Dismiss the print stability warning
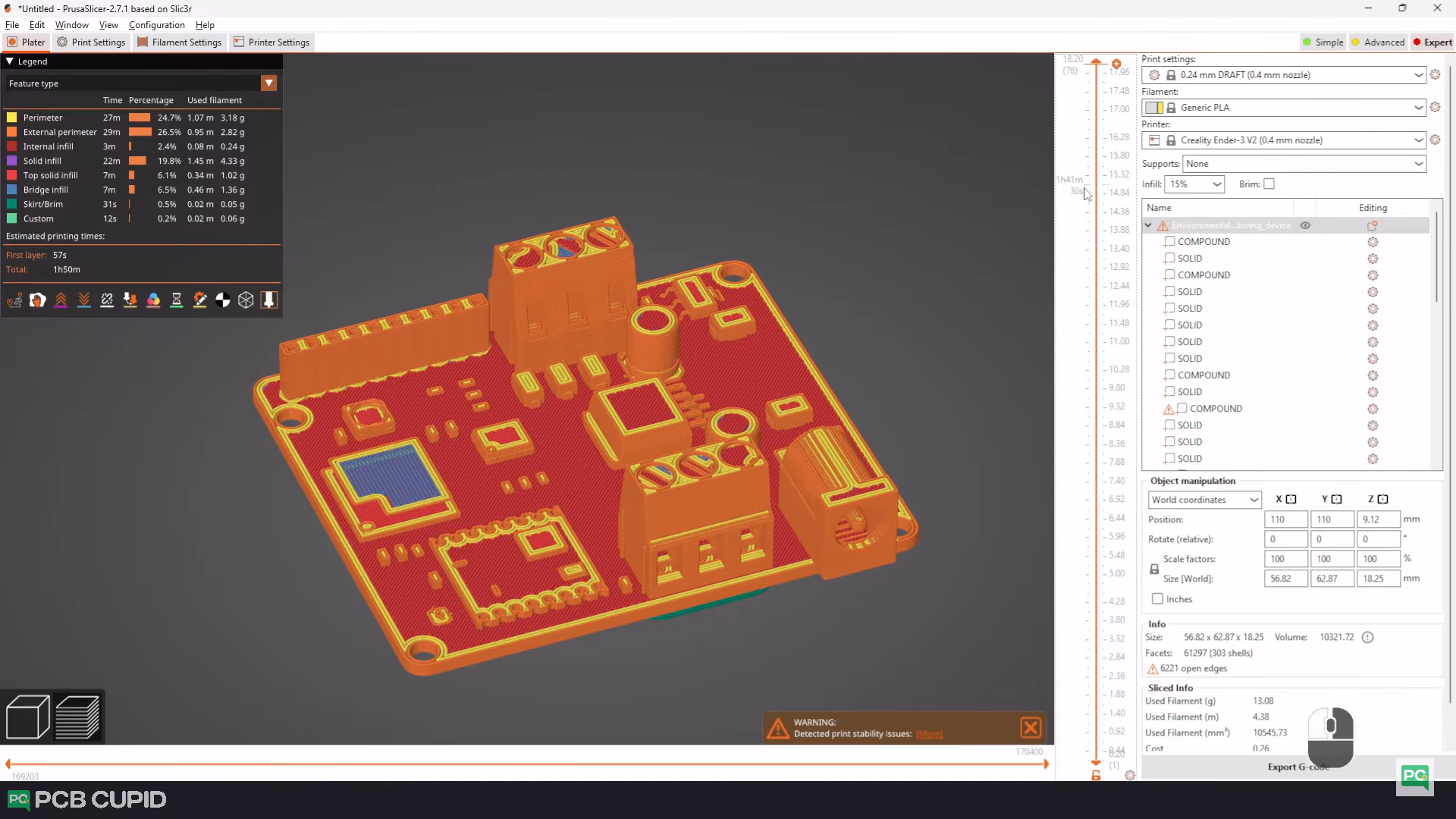Viewport: 1456px width, 819px height. click(1031, 728)
